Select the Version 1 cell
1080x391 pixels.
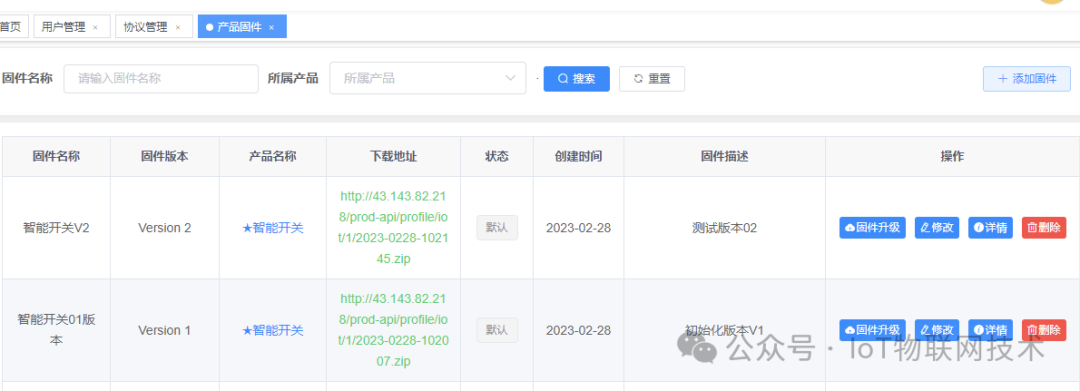(x=165, y=330)
